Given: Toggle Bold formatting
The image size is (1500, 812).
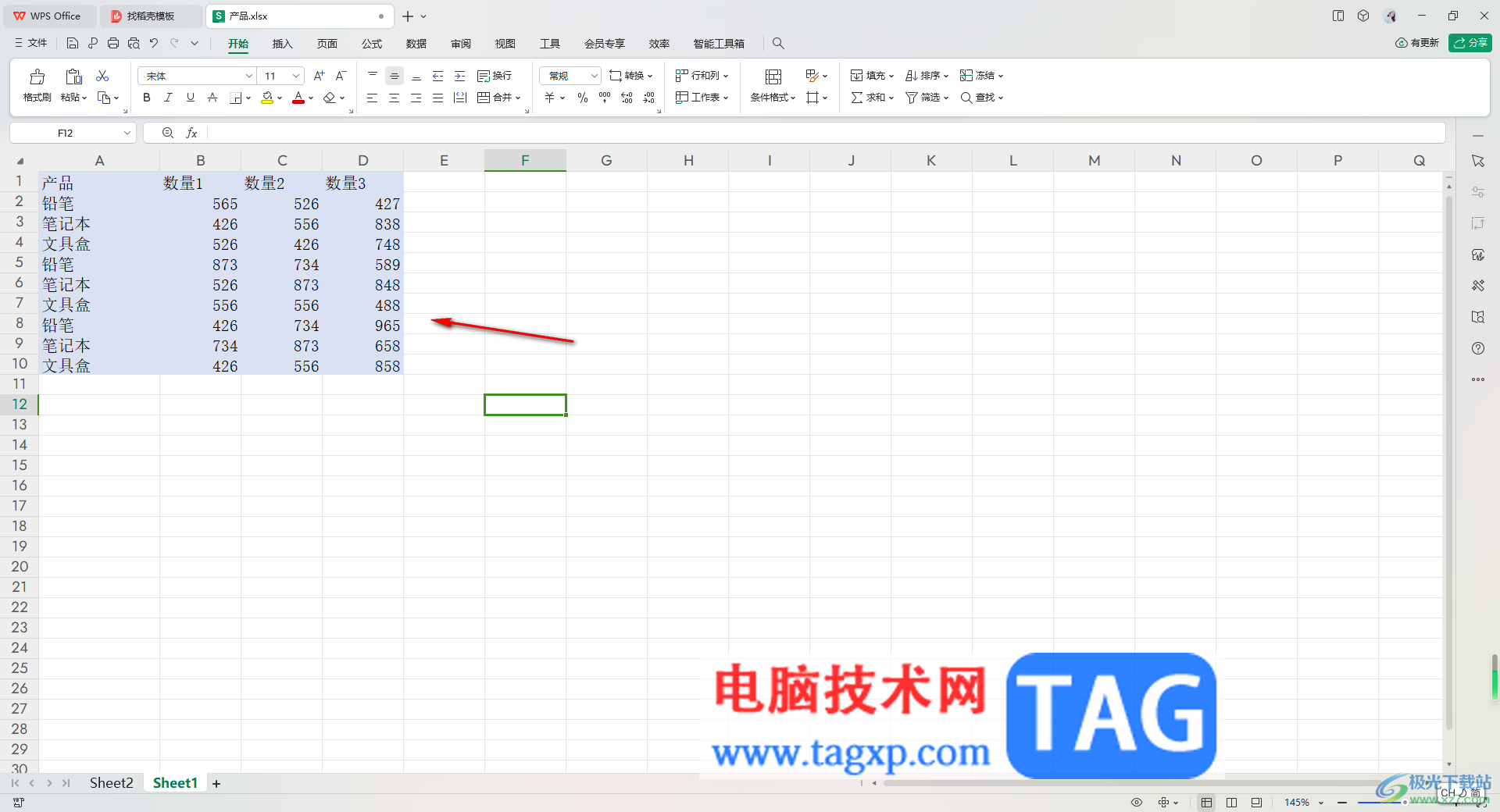Looking at the screenshot, I should click(147, 98).
